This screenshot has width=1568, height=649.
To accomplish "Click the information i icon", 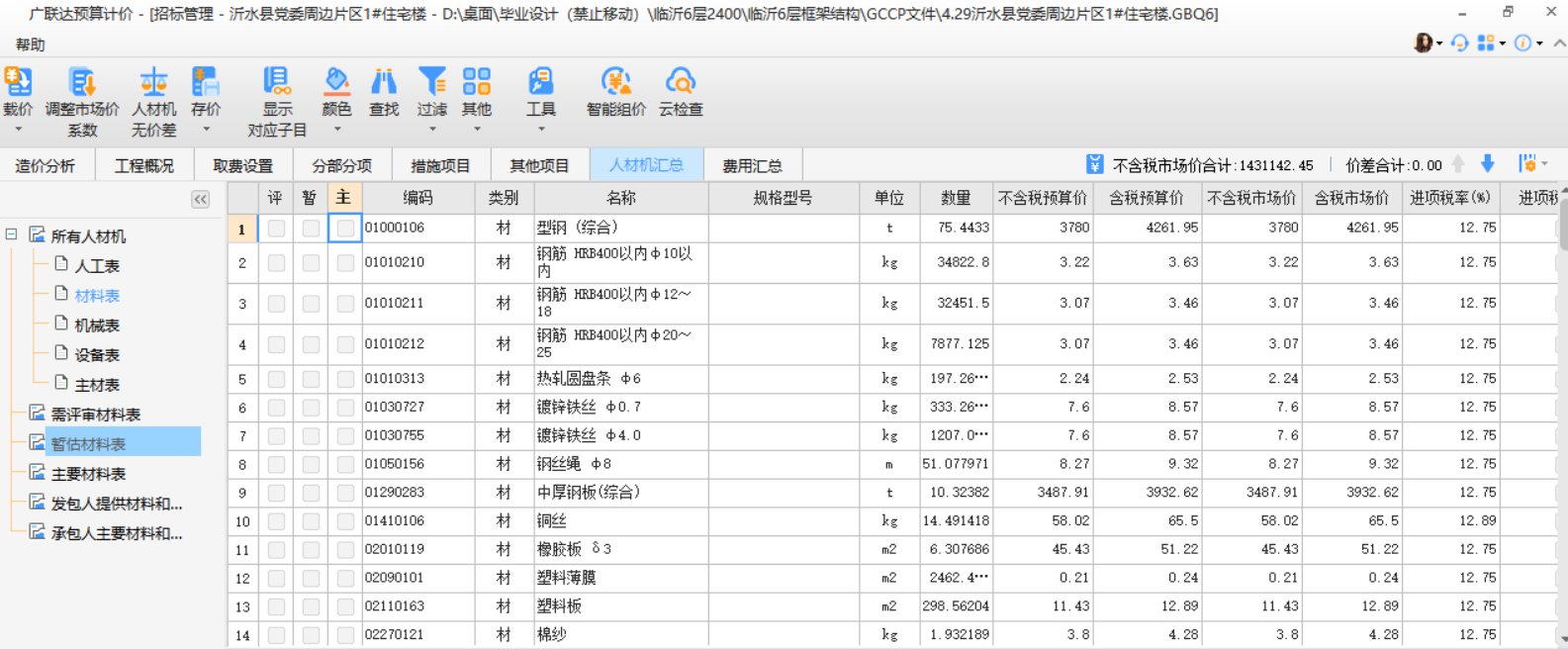I will 1523,43.
